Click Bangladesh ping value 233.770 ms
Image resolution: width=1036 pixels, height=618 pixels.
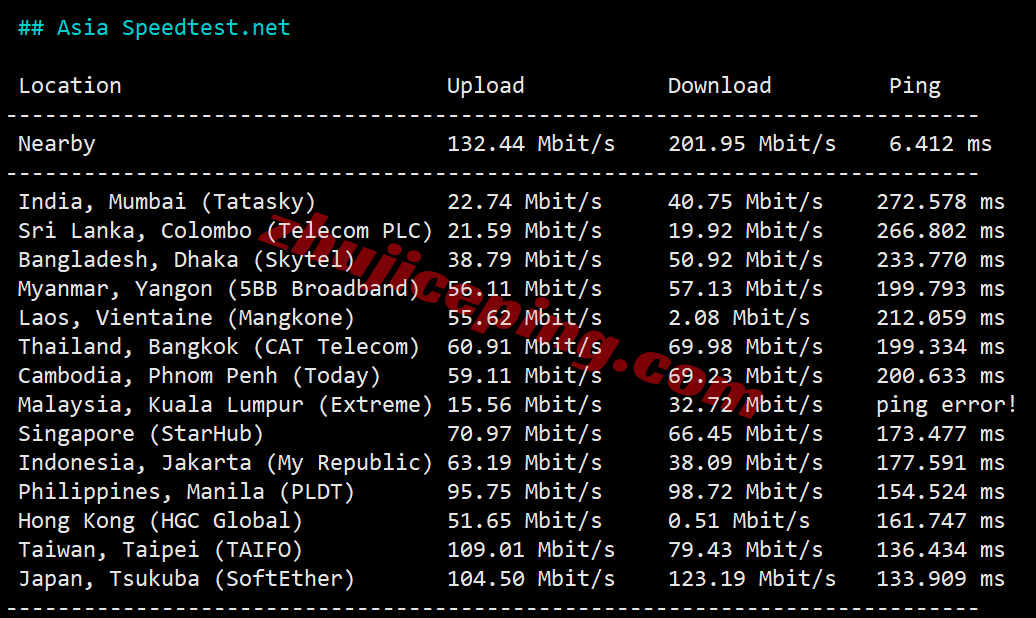coord(940,260)
